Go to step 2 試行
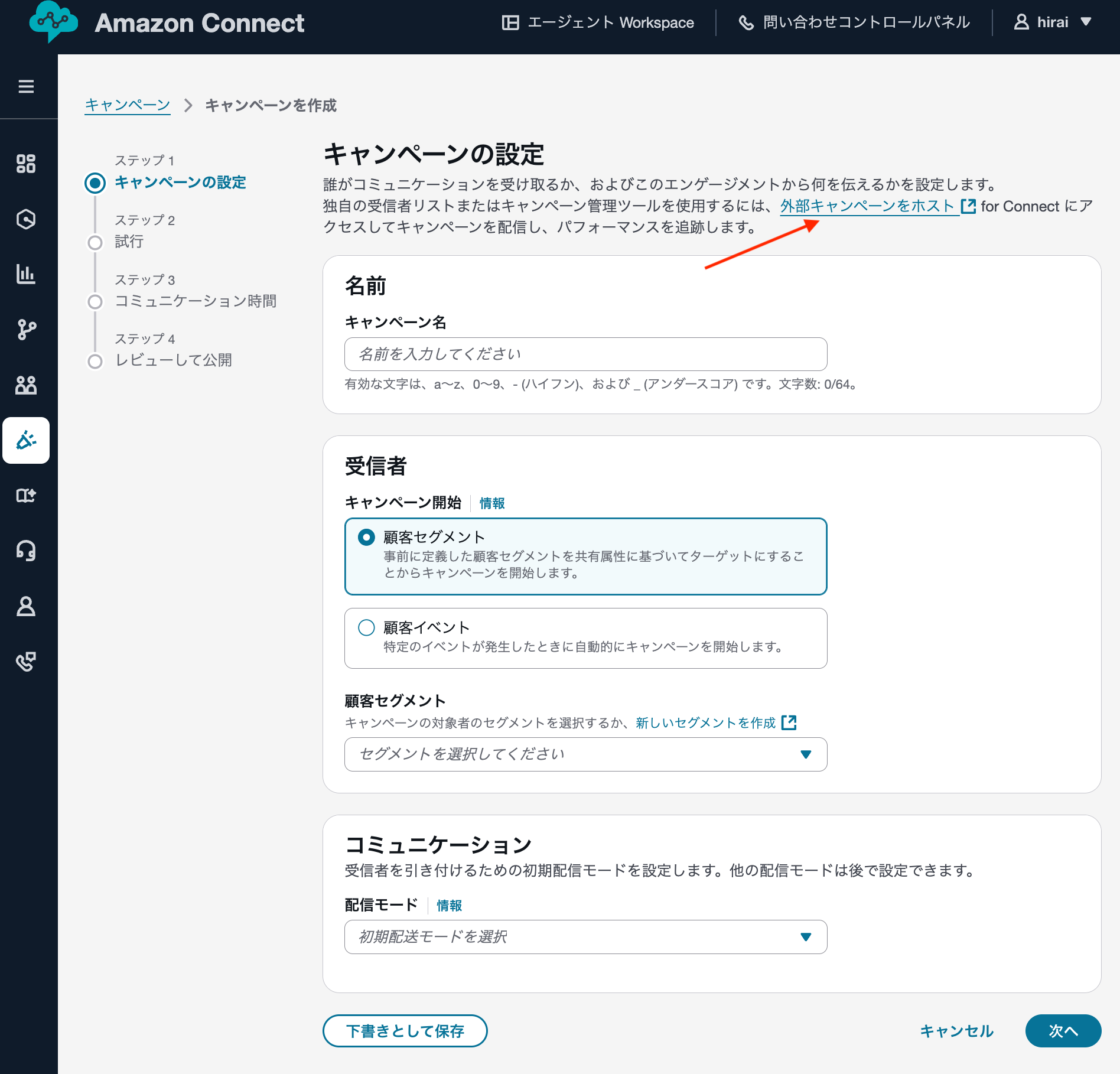Viewport: 1120px width, 1074px height. [x=129, y=242]
